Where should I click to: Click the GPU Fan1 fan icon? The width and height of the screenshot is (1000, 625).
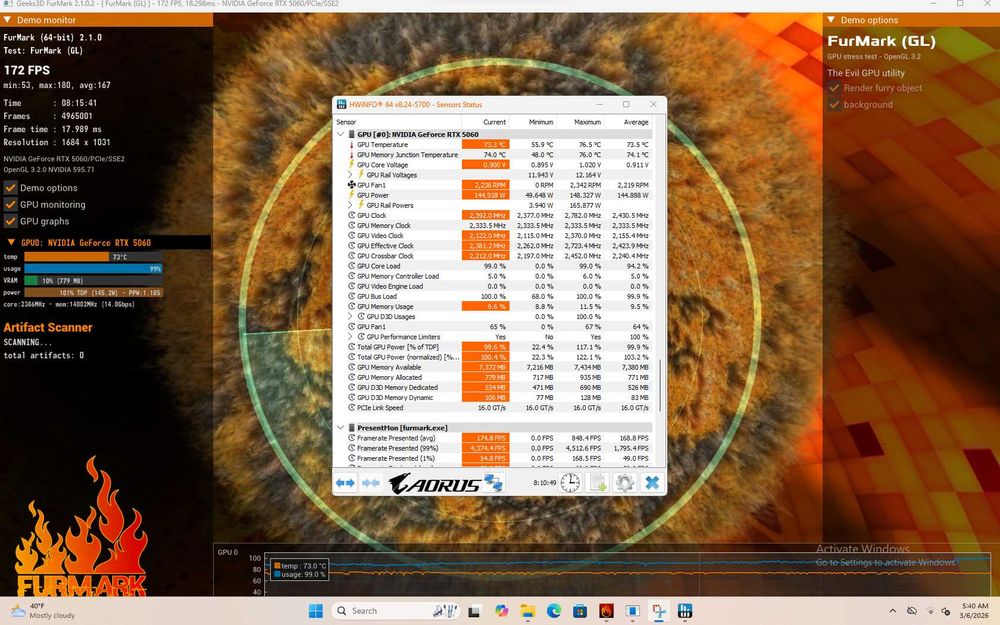click(x=351, y=185)
